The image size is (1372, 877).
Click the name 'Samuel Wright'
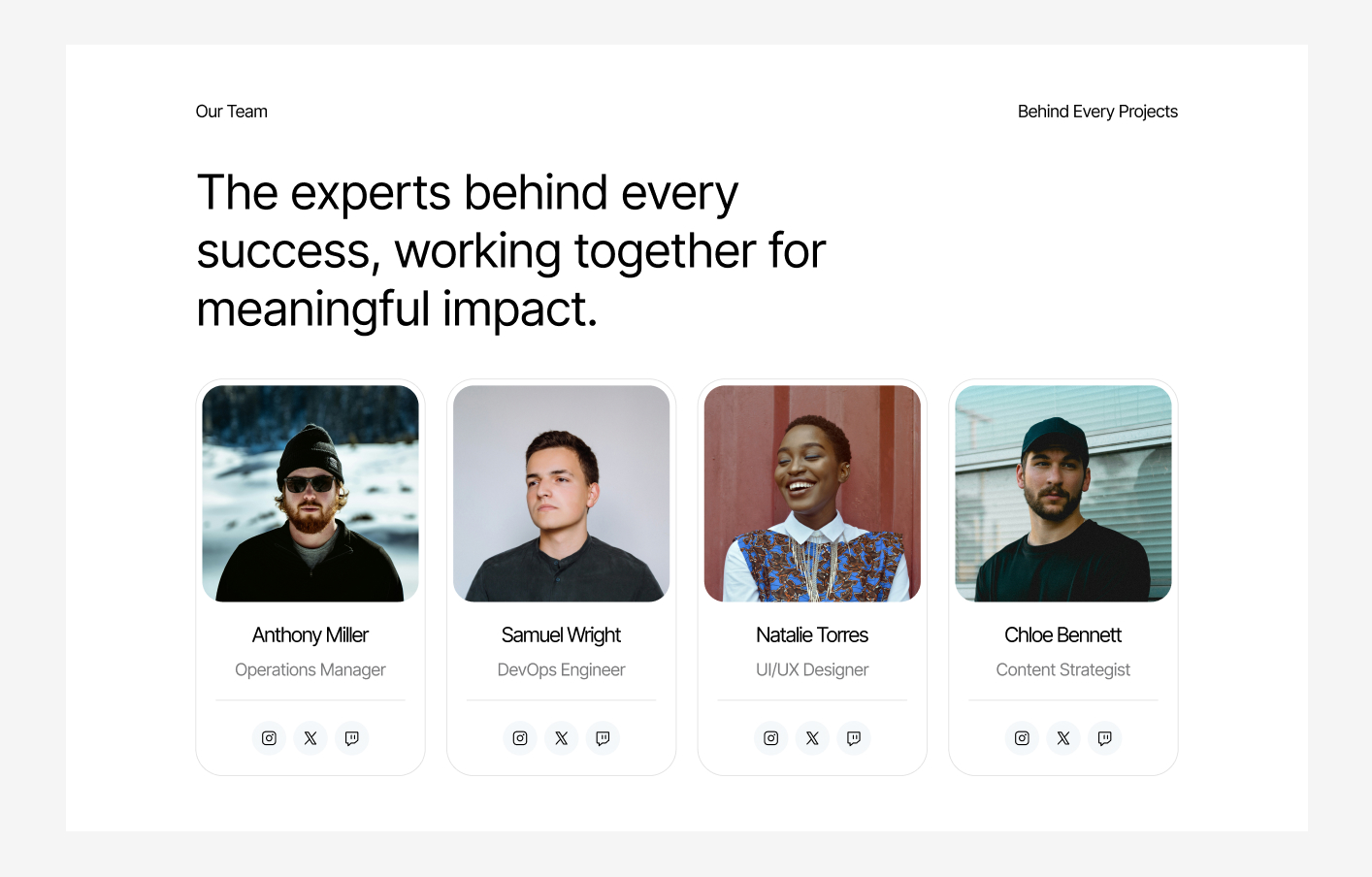click(561, 634)
